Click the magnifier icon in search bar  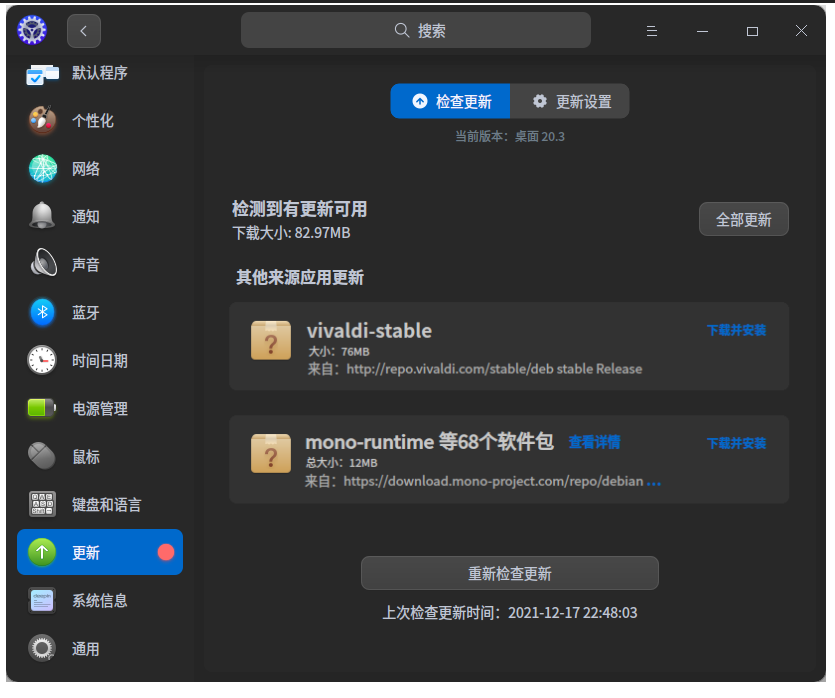pyautogui.click(x=402, y=30)
